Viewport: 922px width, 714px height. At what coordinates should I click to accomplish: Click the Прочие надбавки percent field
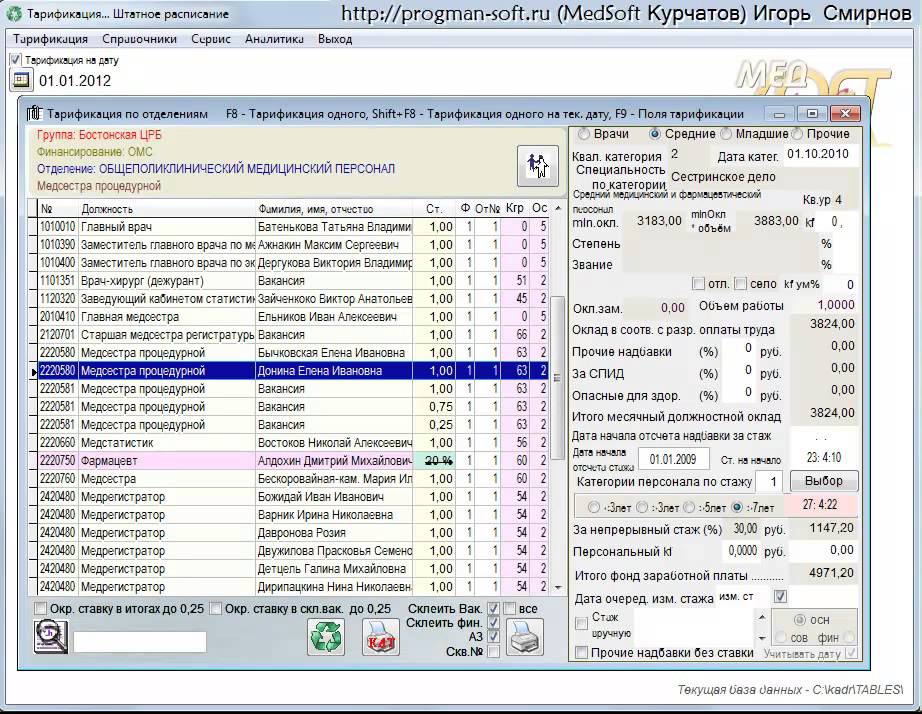point(738,351)
